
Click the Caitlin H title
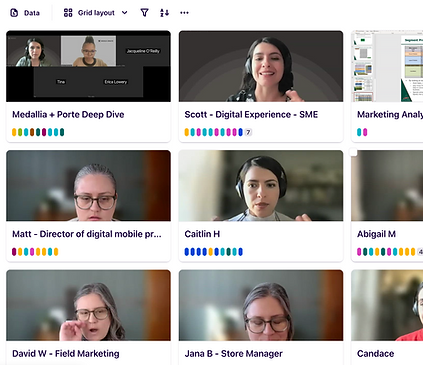(x=202, y=234)
